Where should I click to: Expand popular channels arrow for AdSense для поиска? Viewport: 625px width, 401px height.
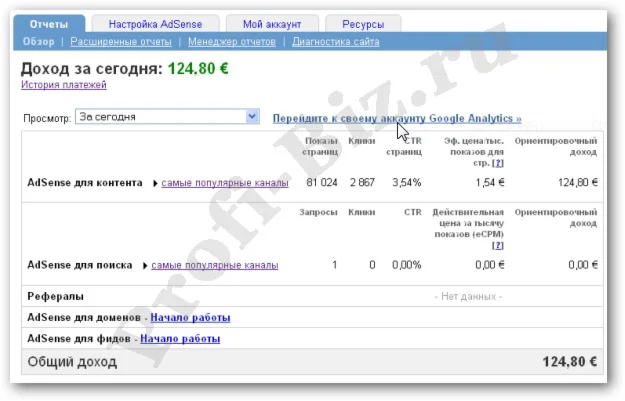click(x=145, y=266)
